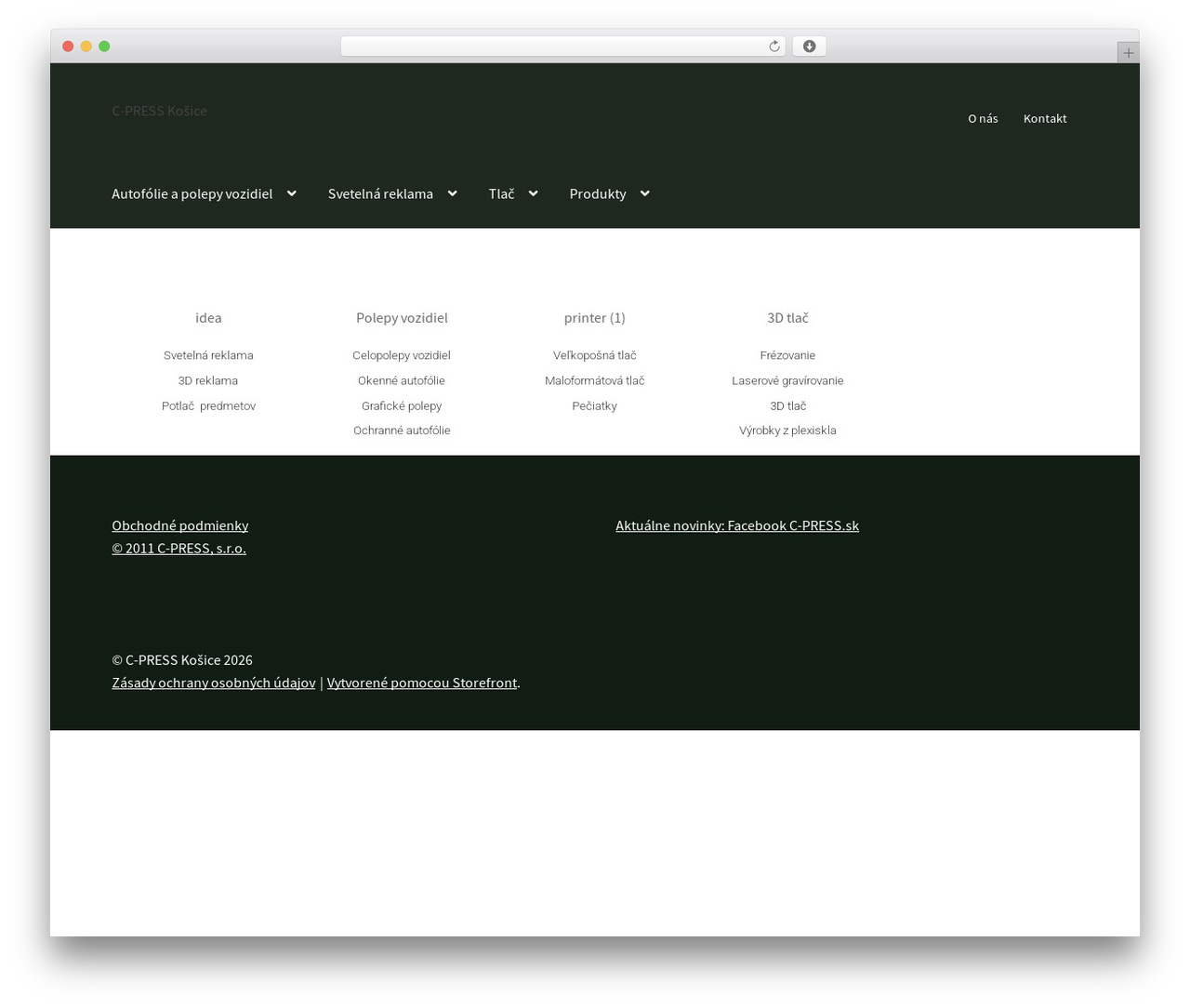Open the 3D tlač link below Laserové gravírovanie
This screenshot has height=1008, width=1190.
coord(787,405)
